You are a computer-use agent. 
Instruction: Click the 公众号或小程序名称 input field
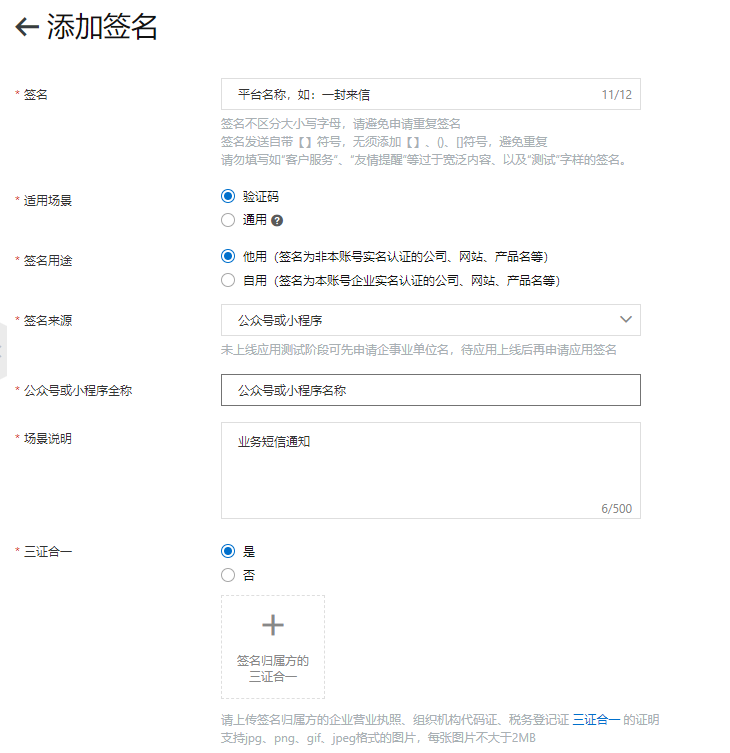[x=430, y=390]
